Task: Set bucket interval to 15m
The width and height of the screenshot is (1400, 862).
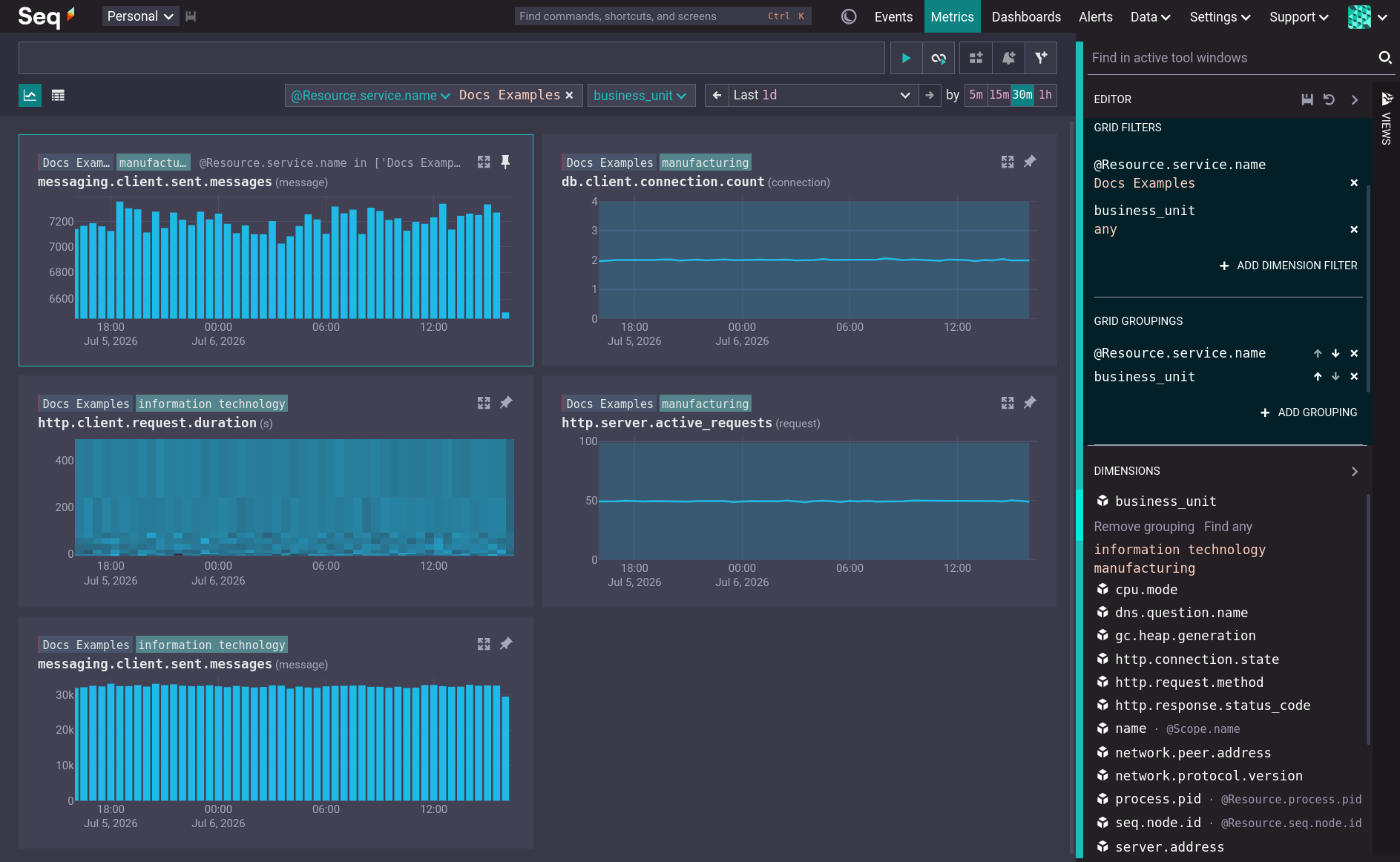Action: 999,95
